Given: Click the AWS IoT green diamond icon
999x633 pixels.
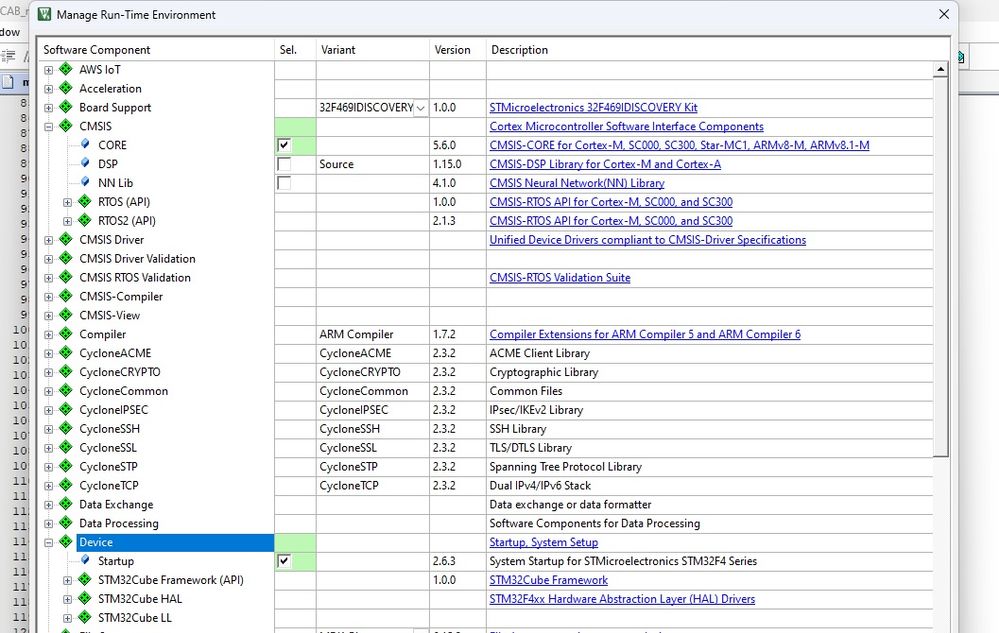Looking at the screenshot, I should (x=66, y=69).
